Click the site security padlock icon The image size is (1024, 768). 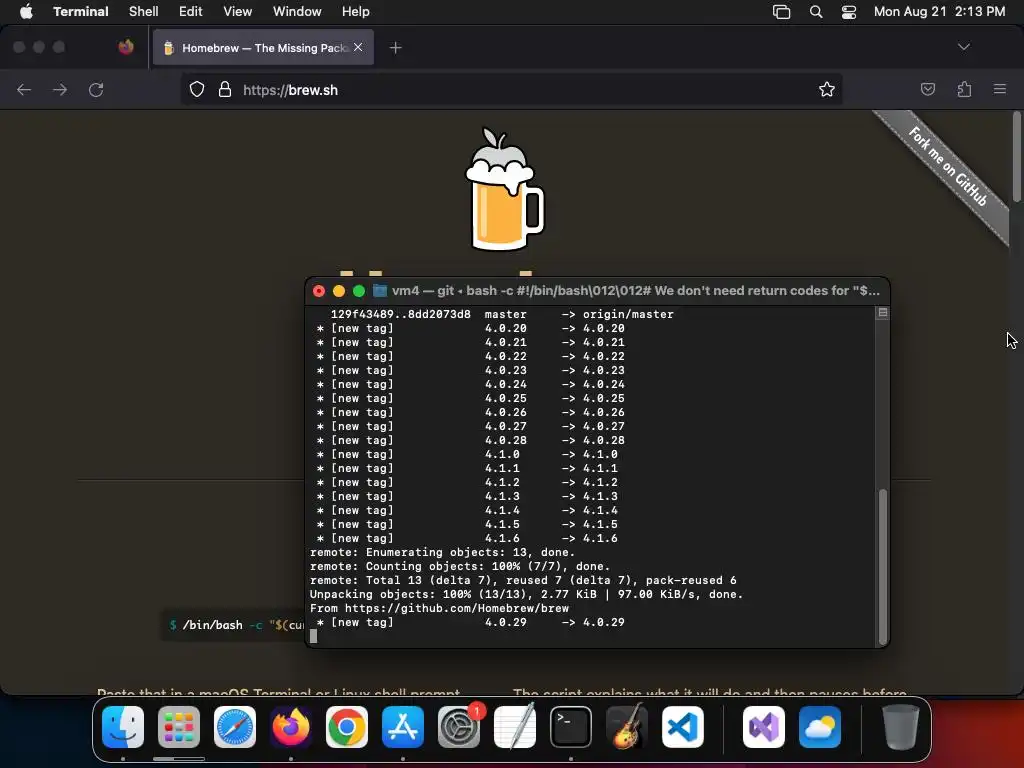click(225, 89)
